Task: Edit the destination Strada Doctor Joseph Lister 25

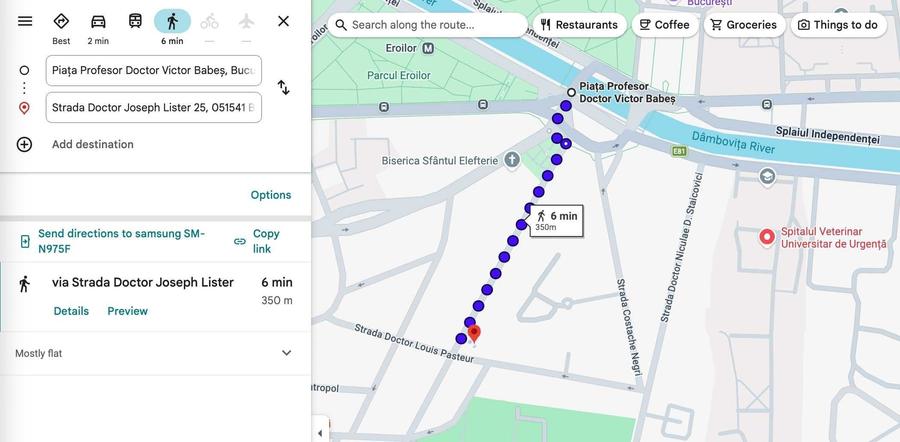Action: (x=154, y=107)
